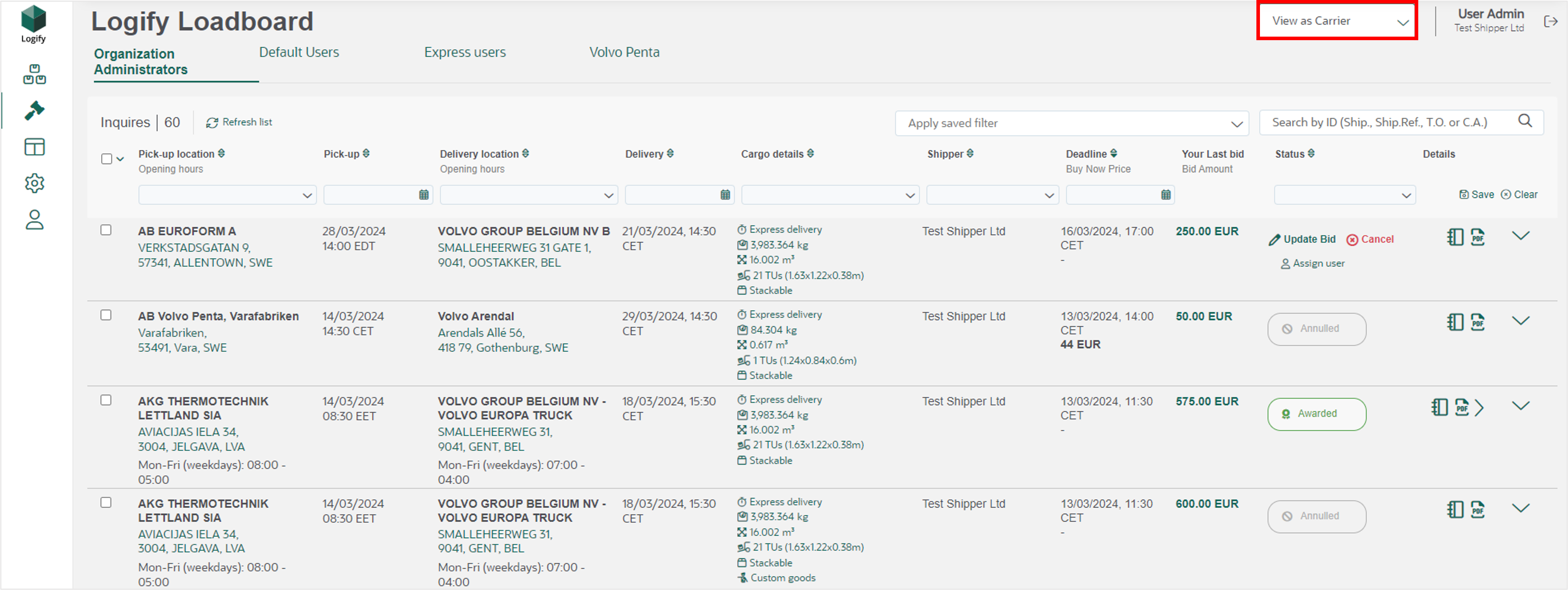Sort by Pick-up date column

pyautogui.click(x=366, y=153)
